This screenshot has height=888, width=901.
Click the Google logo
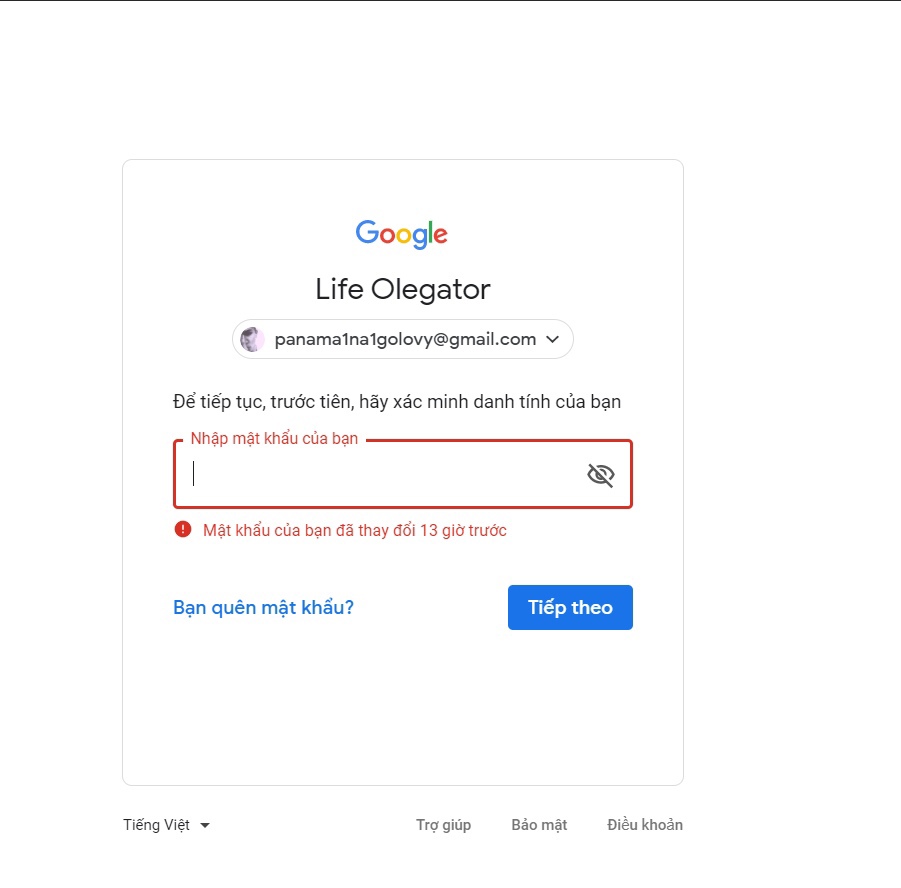pos(402,234)
